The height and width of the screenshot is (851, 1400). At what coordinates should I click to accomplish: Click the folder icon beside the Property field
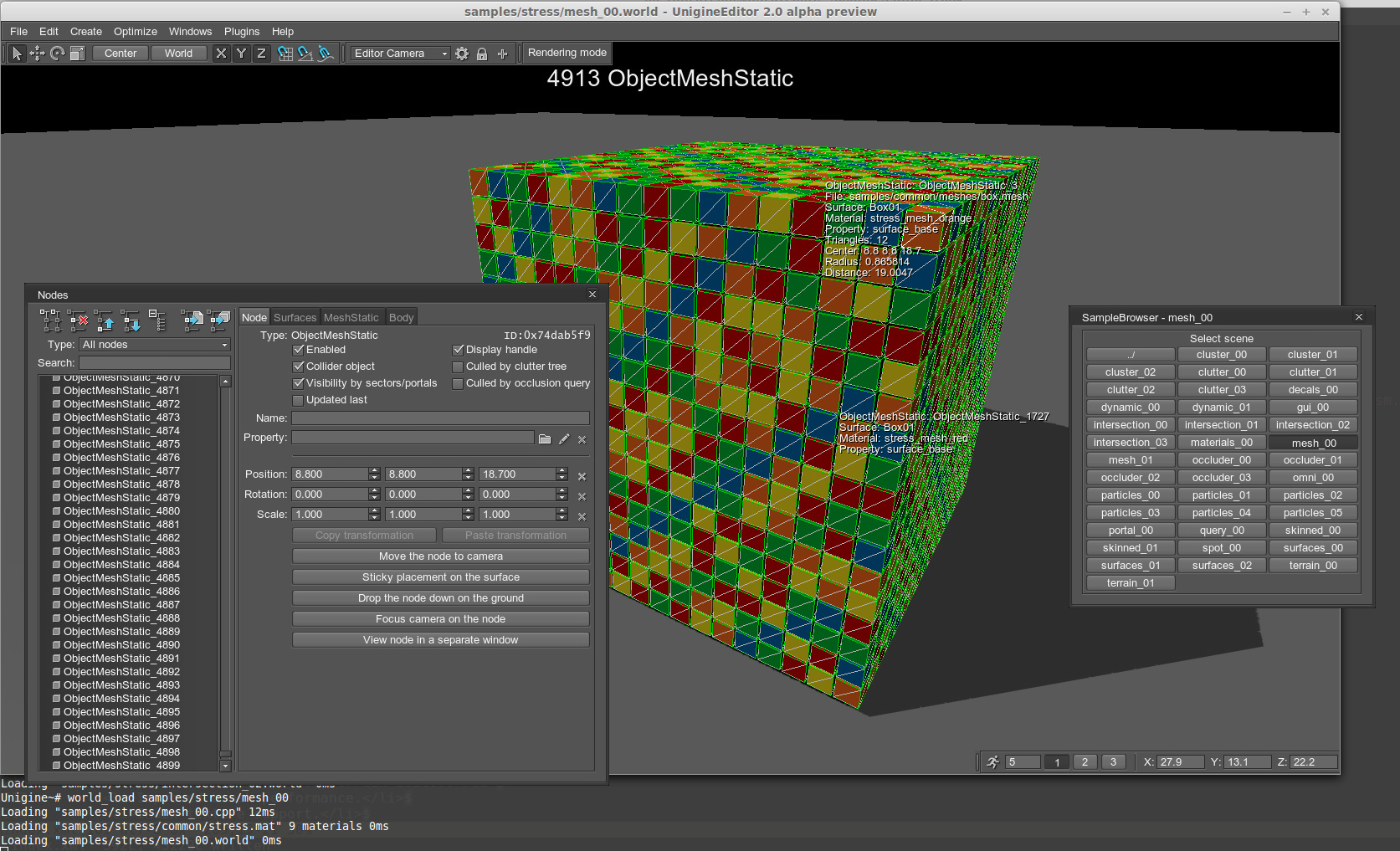[545, 438]
